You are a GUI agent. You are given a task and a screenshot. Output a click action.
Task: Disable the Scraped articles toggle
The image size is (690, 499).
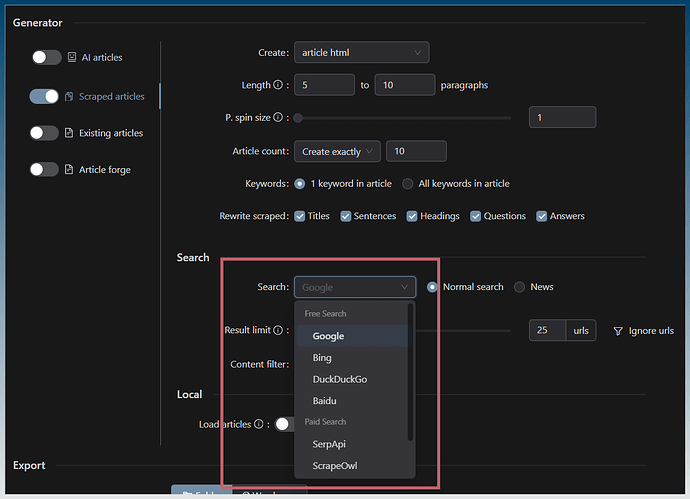(x=45, y=97)
